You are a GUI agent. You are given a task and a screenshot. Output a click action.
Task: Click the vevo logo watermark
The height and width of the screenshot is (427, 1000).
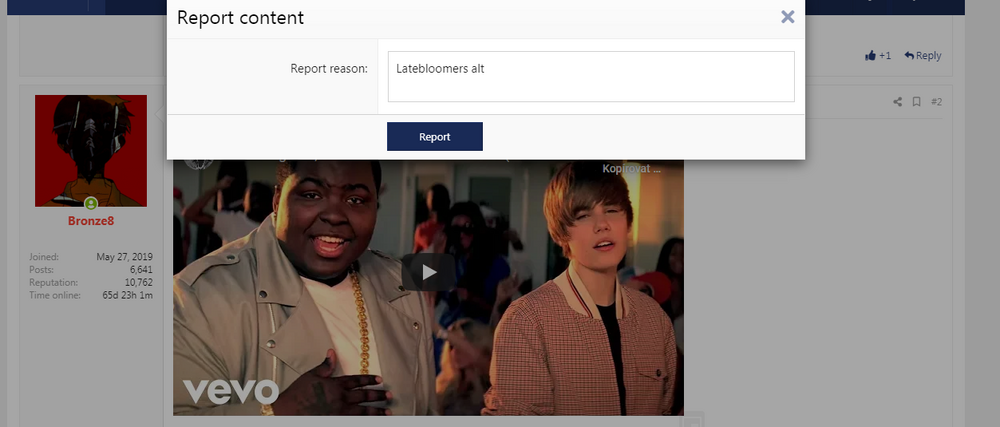pyautogui.click(x=228, y=391)
